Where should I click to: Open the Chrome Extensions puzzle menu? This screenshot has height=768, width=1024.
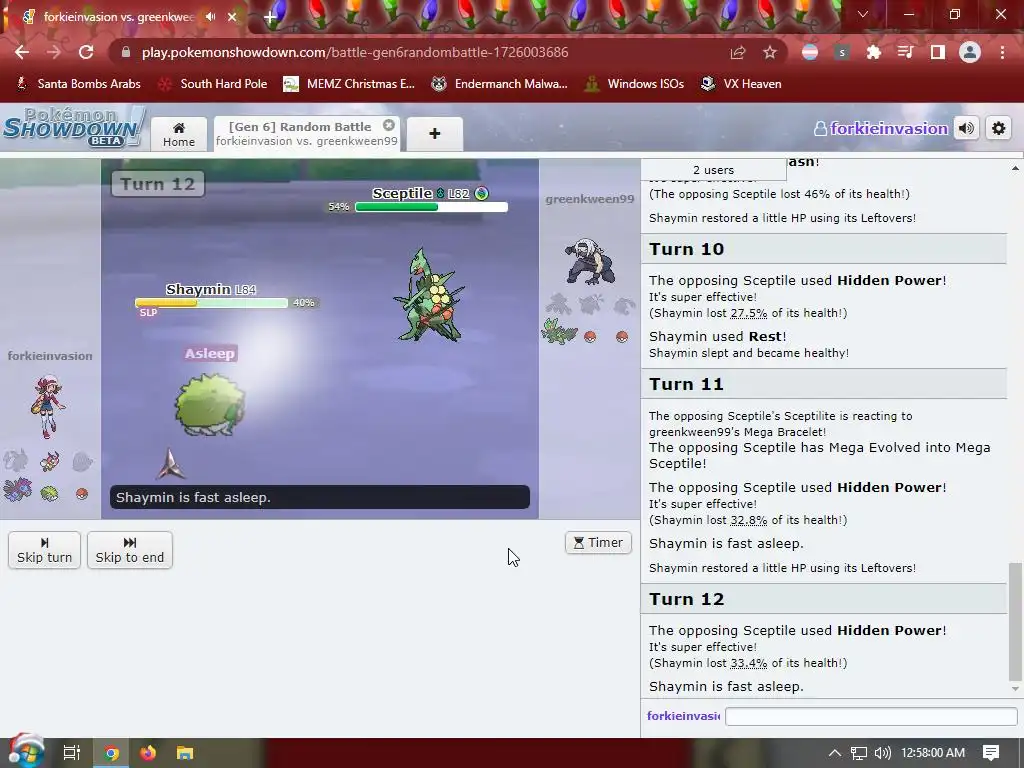click(874, 52)
